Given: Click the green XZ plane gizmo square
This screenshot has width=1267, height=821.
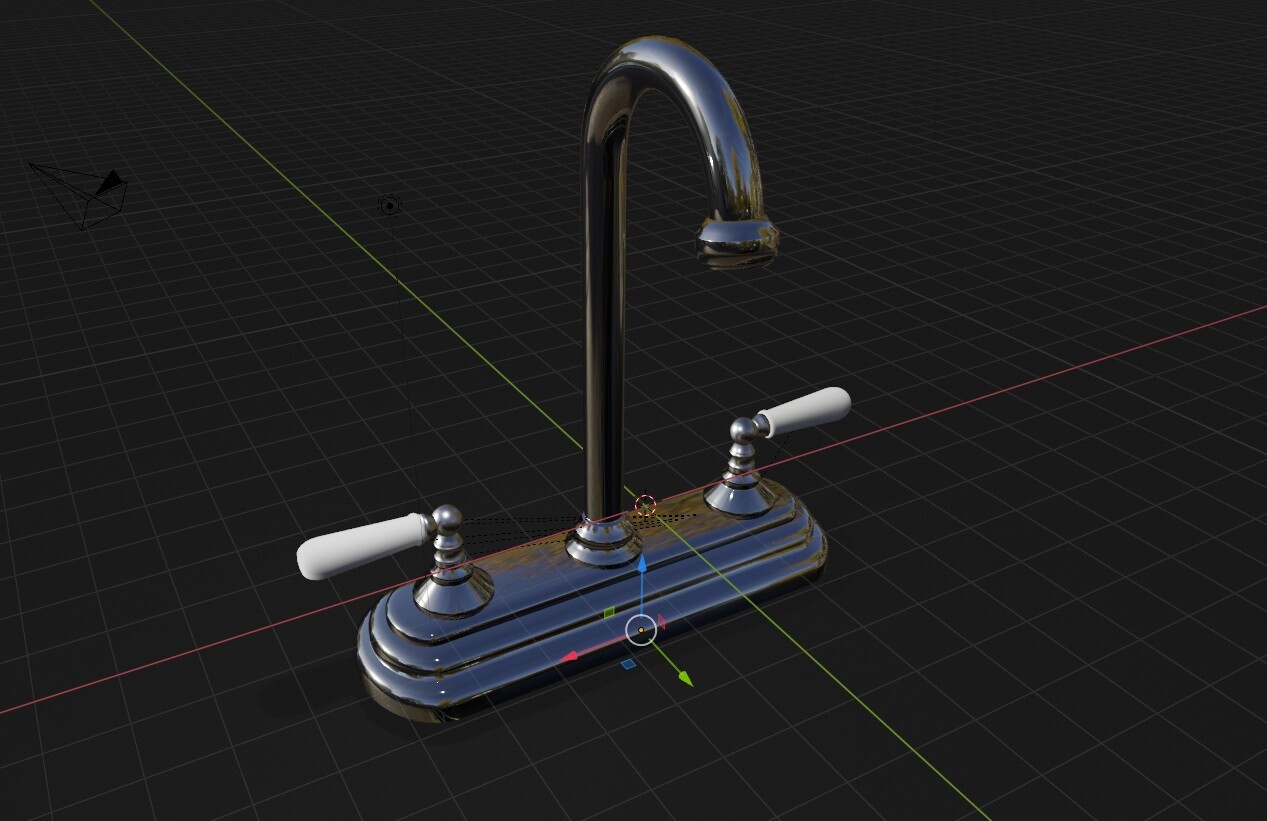Looking at the screenshot, I should click(x=610, y=613).
